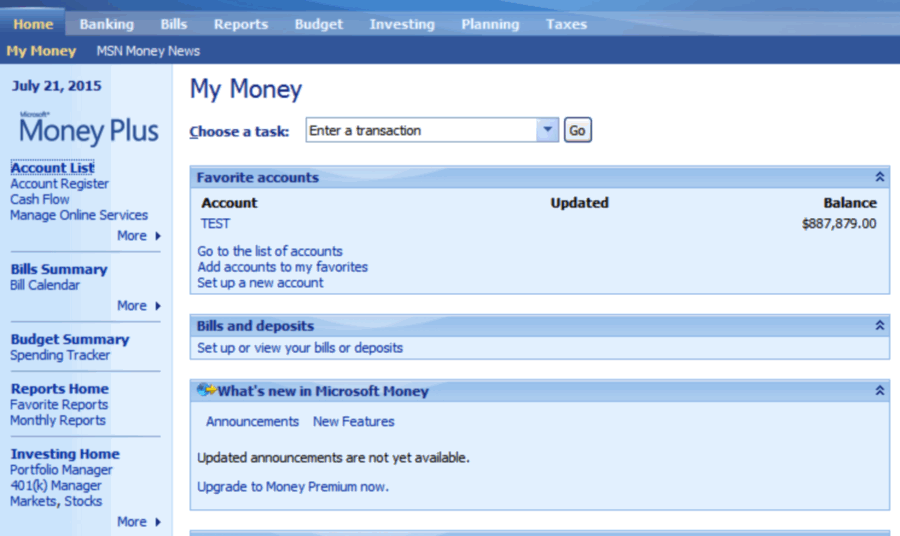
Task: Open the TEST account
Action: pyautogui.click(x=215, y=224)
